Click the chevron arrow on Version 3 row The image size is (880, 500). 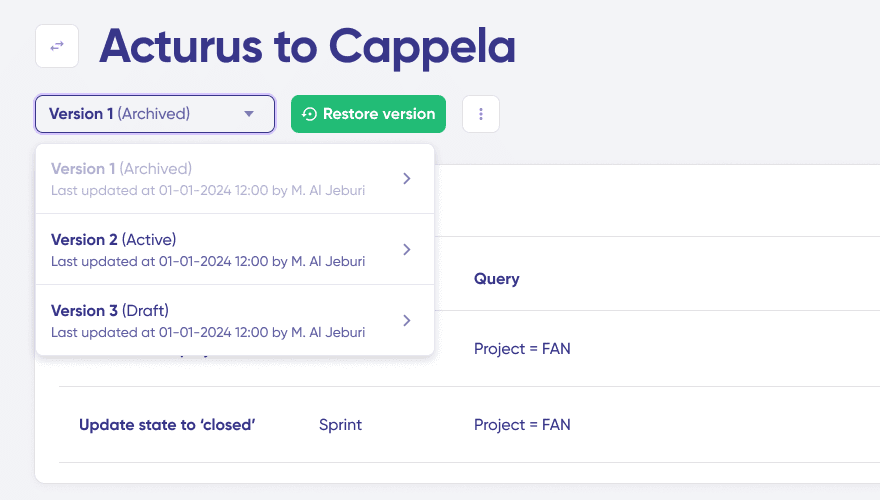(x=406, y=321)
